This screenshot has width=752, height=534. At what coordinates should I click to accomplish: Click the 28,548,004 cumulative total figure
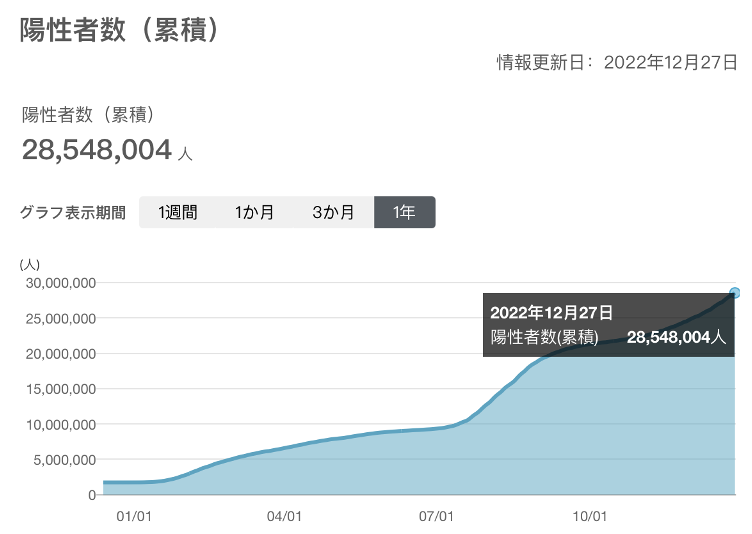coord(97,149)
